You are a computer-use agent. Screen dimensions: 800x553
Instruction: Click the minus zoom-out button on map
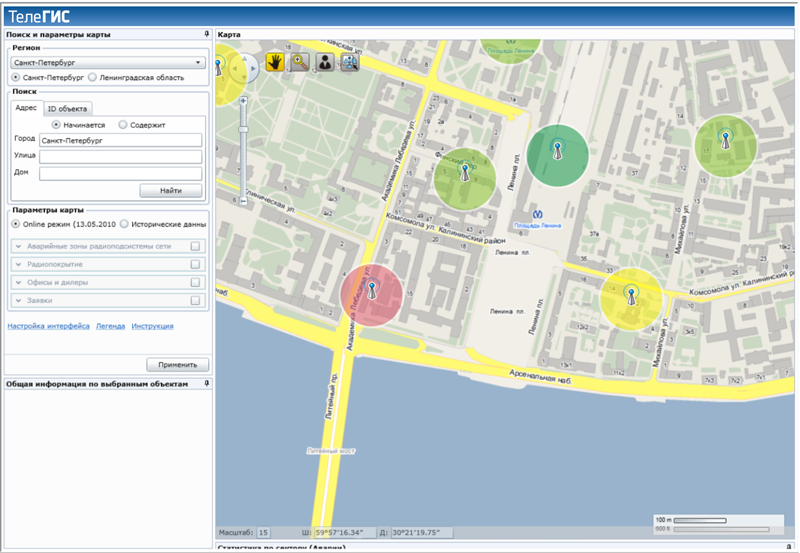(243, 200)
